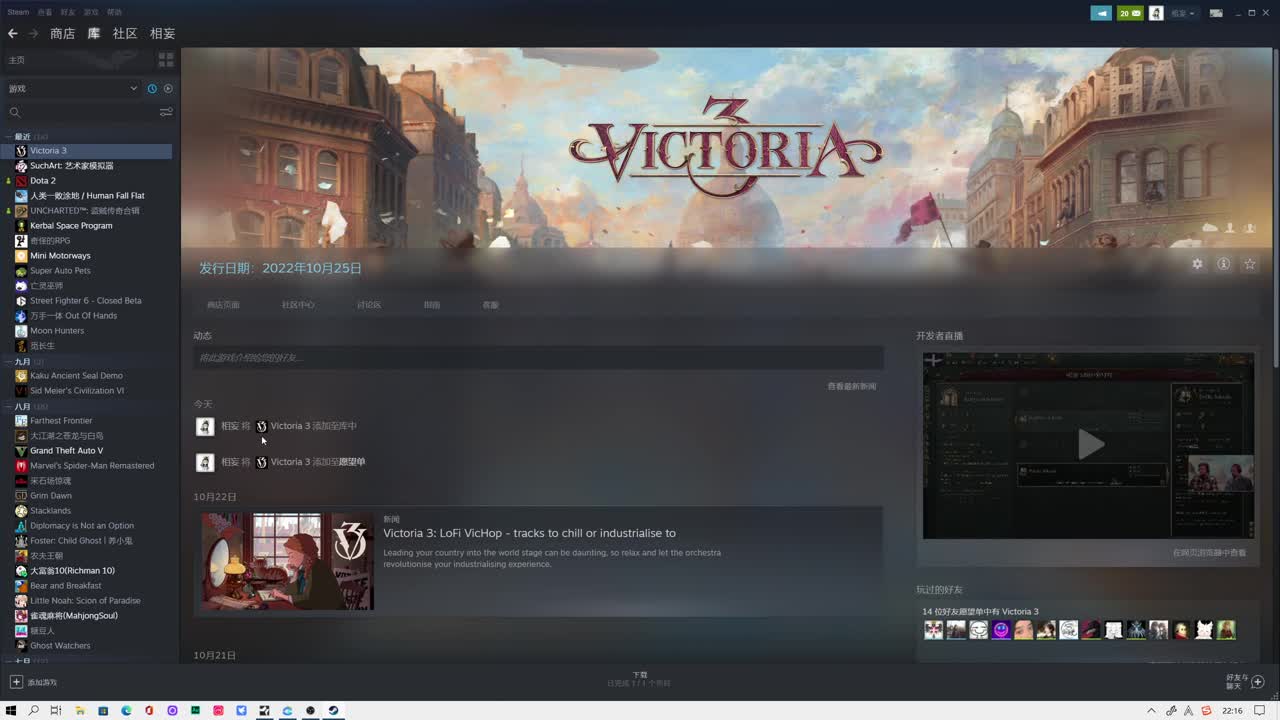Open the green notifications inbox button
Image resolution: width=1280 pixels, height=720 pixels.
pos(1130,13)
